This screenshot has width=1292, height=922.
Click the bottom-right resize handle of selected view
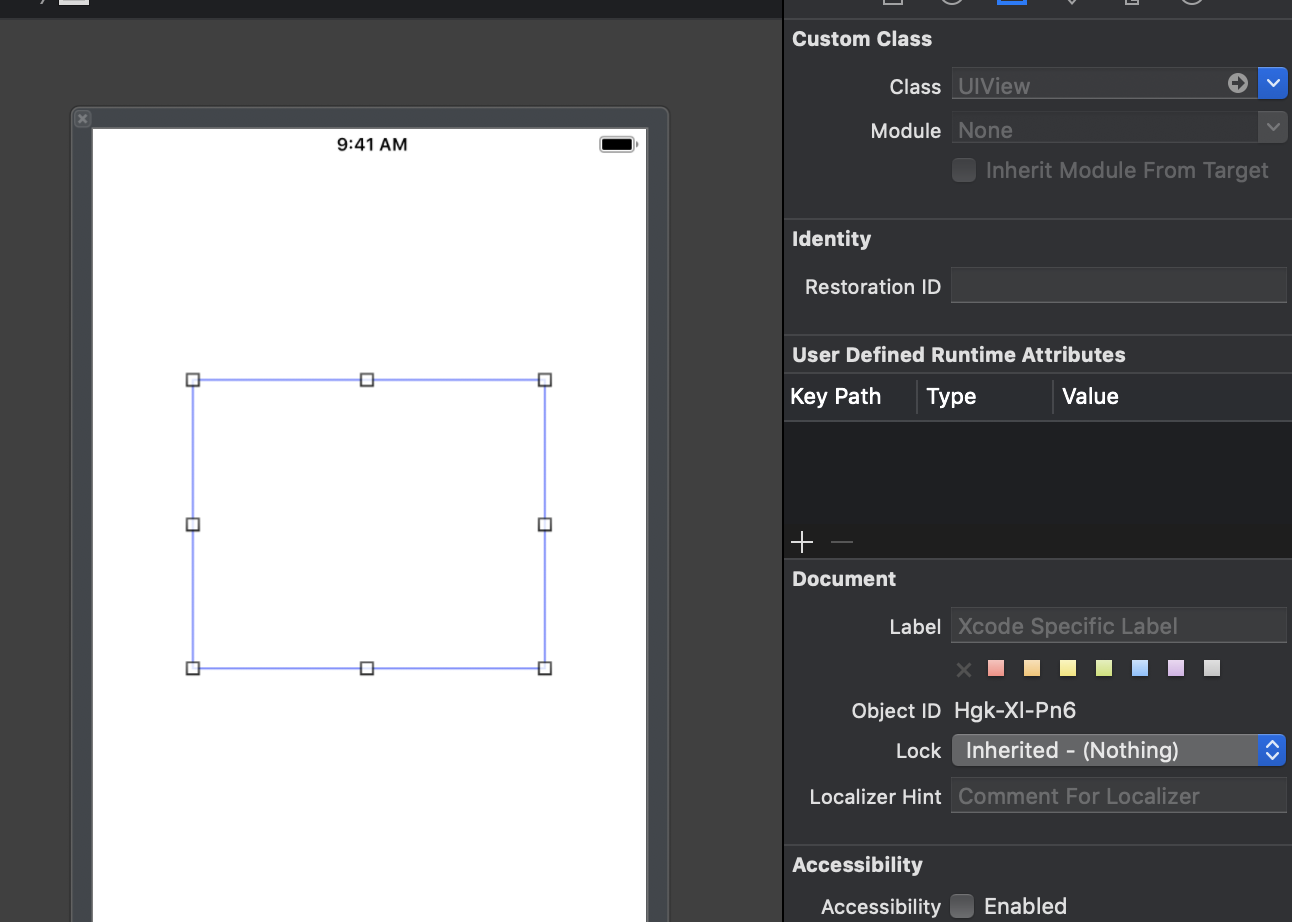(545, 668)
